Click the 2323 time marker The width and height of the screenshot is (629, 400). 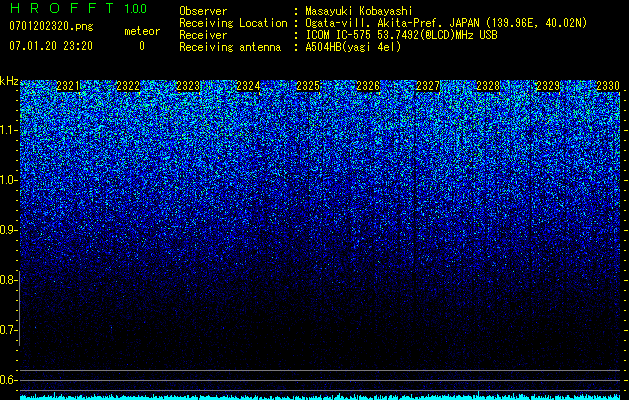[188, 86]
